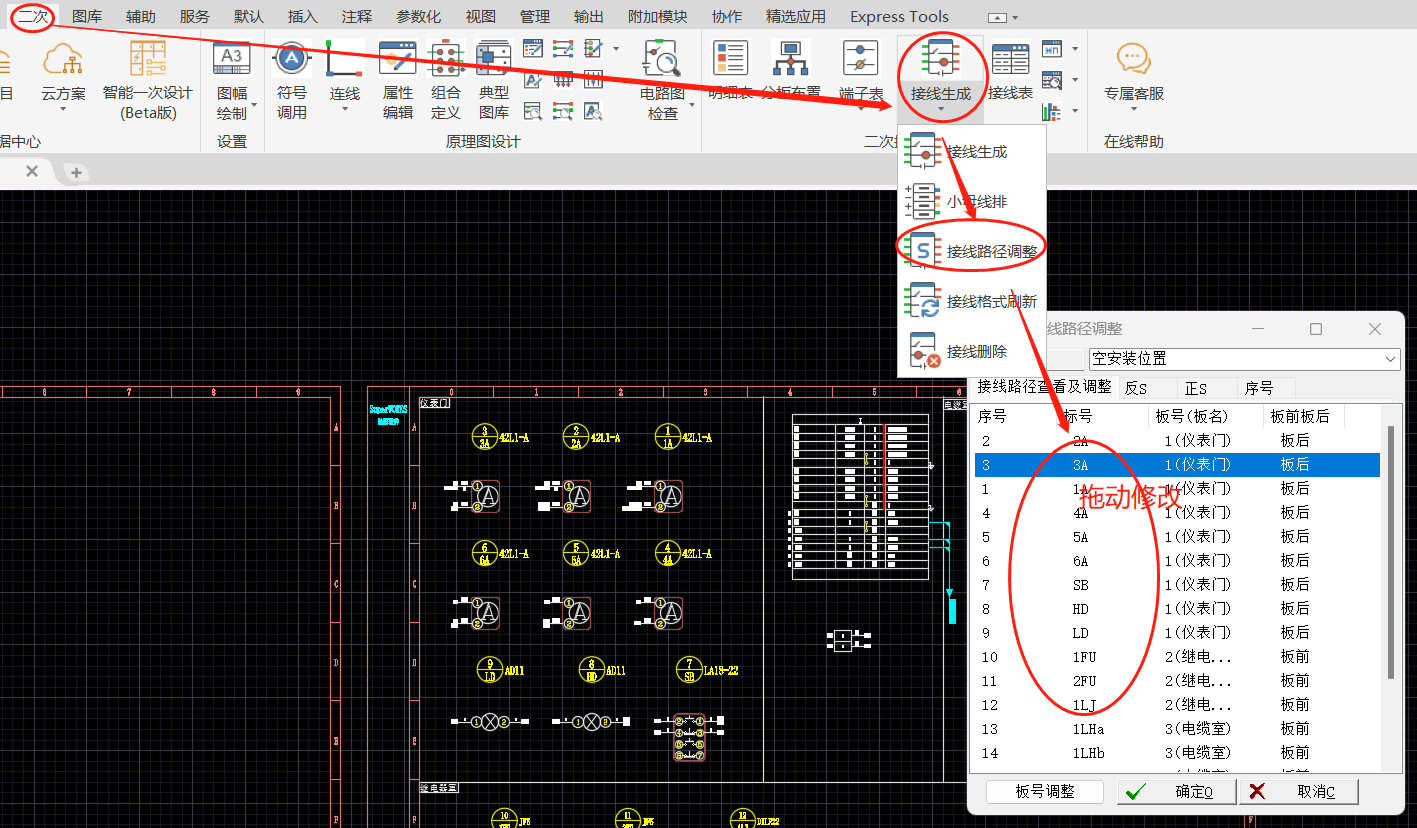Select 接线路径调整 in the dropdown menu
This screenshot has width=1417, height=828.
click(970, 252)
